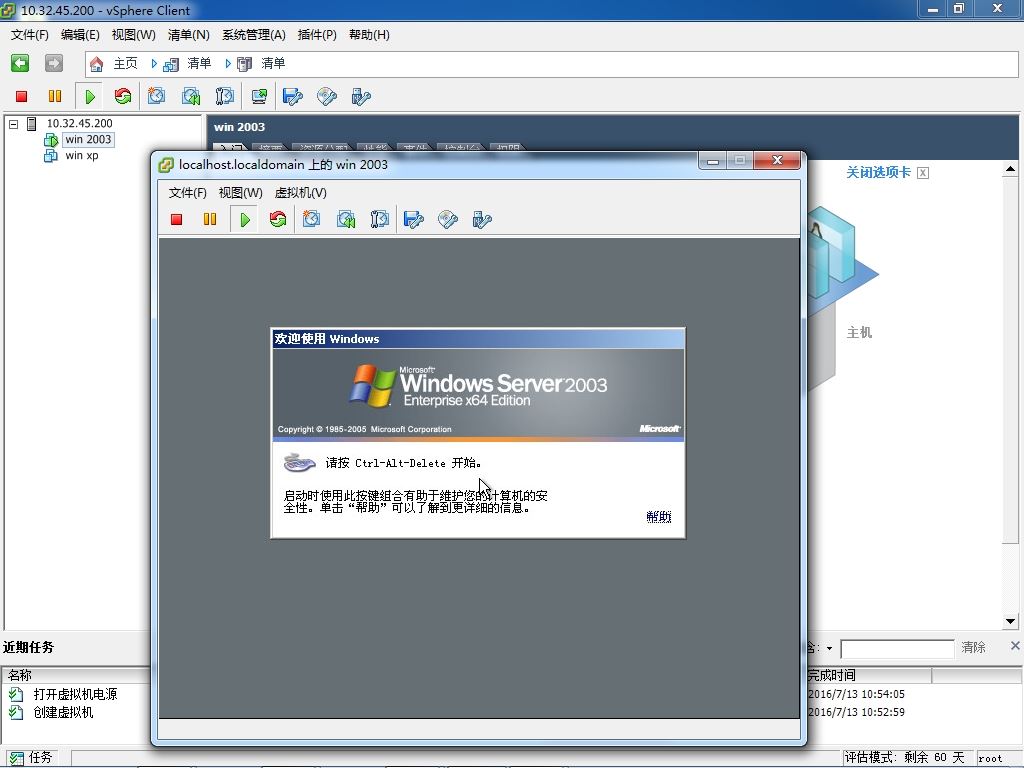Open filter dropdown arrow beside search field
The height and width of the screenshot is (768, 1024).
point(829,648)
